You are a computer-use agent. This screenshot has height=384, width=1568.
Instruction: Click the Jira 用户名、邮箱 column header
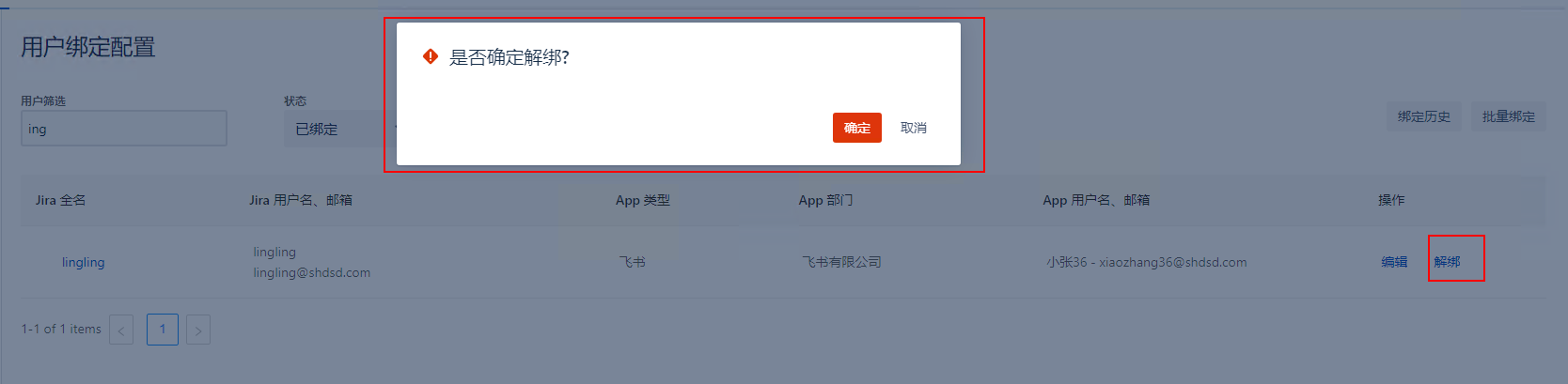(x=300, y=200)
